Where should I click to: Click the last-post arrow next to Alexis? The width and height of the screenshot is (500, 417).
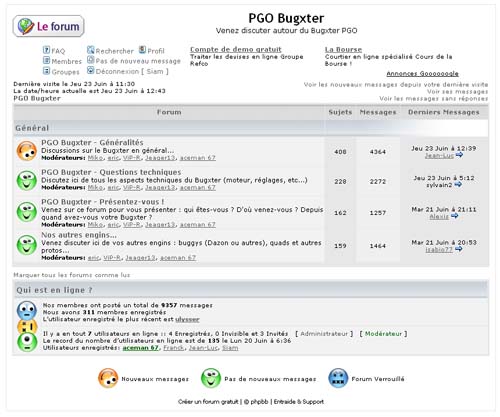454,216
